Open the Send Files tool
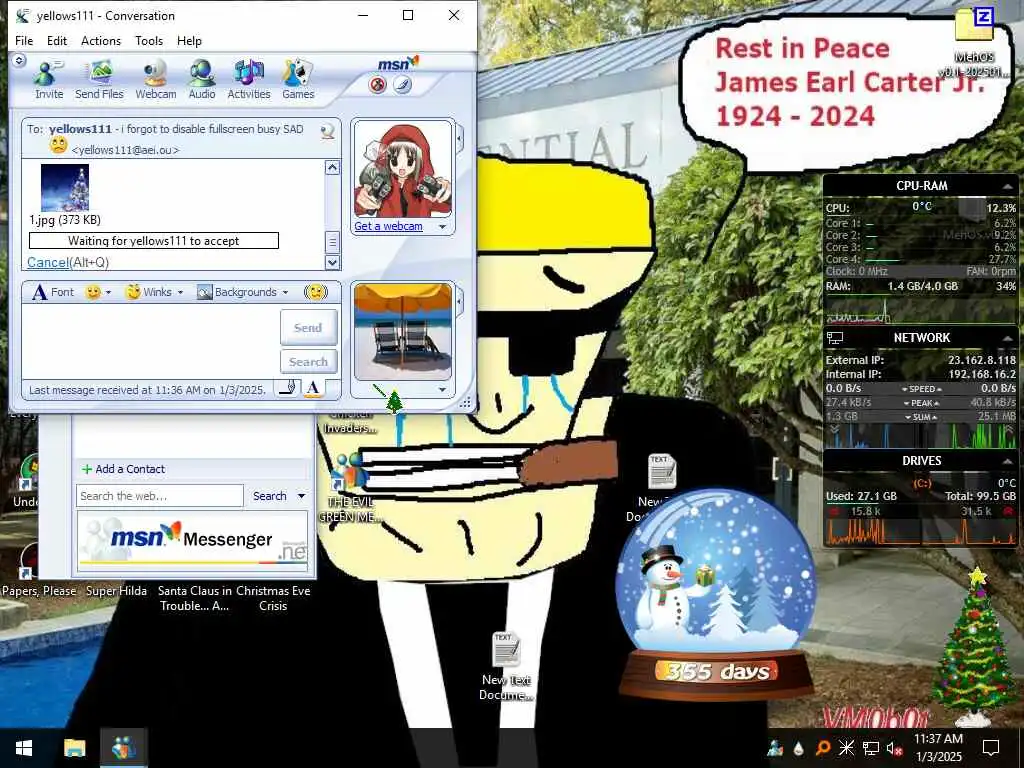The image size is (1024, 768). (99, 80)
